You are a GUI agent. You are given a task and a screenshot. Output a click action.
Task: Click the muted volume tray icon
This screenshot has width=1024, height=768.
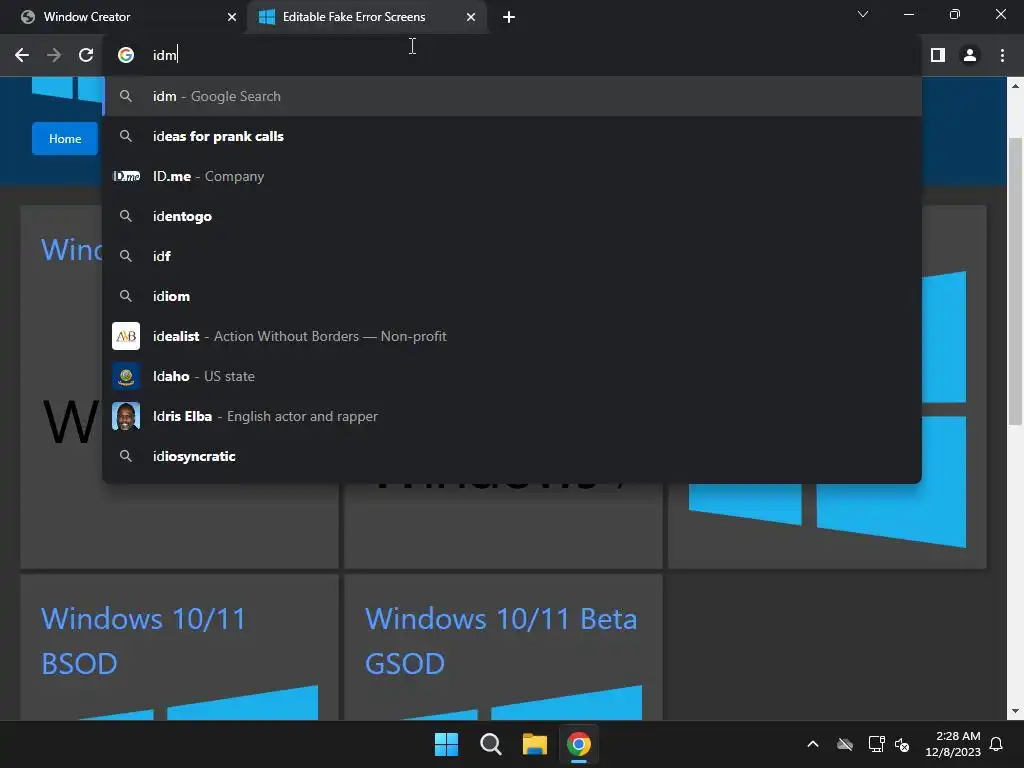click(902, 744)
